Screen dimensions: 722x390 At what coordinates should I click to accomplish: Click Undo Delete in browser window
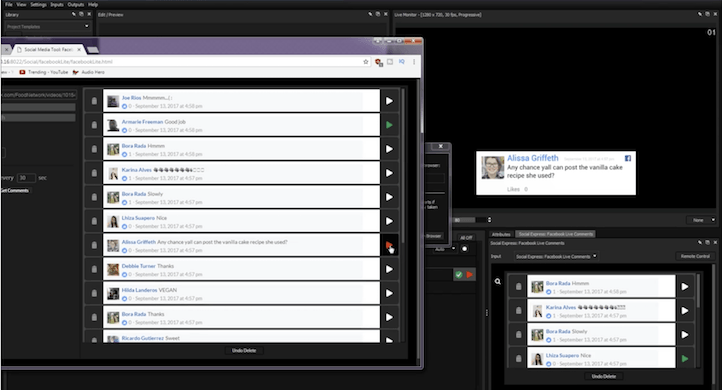pyautogui.click(x=244, y=351)
